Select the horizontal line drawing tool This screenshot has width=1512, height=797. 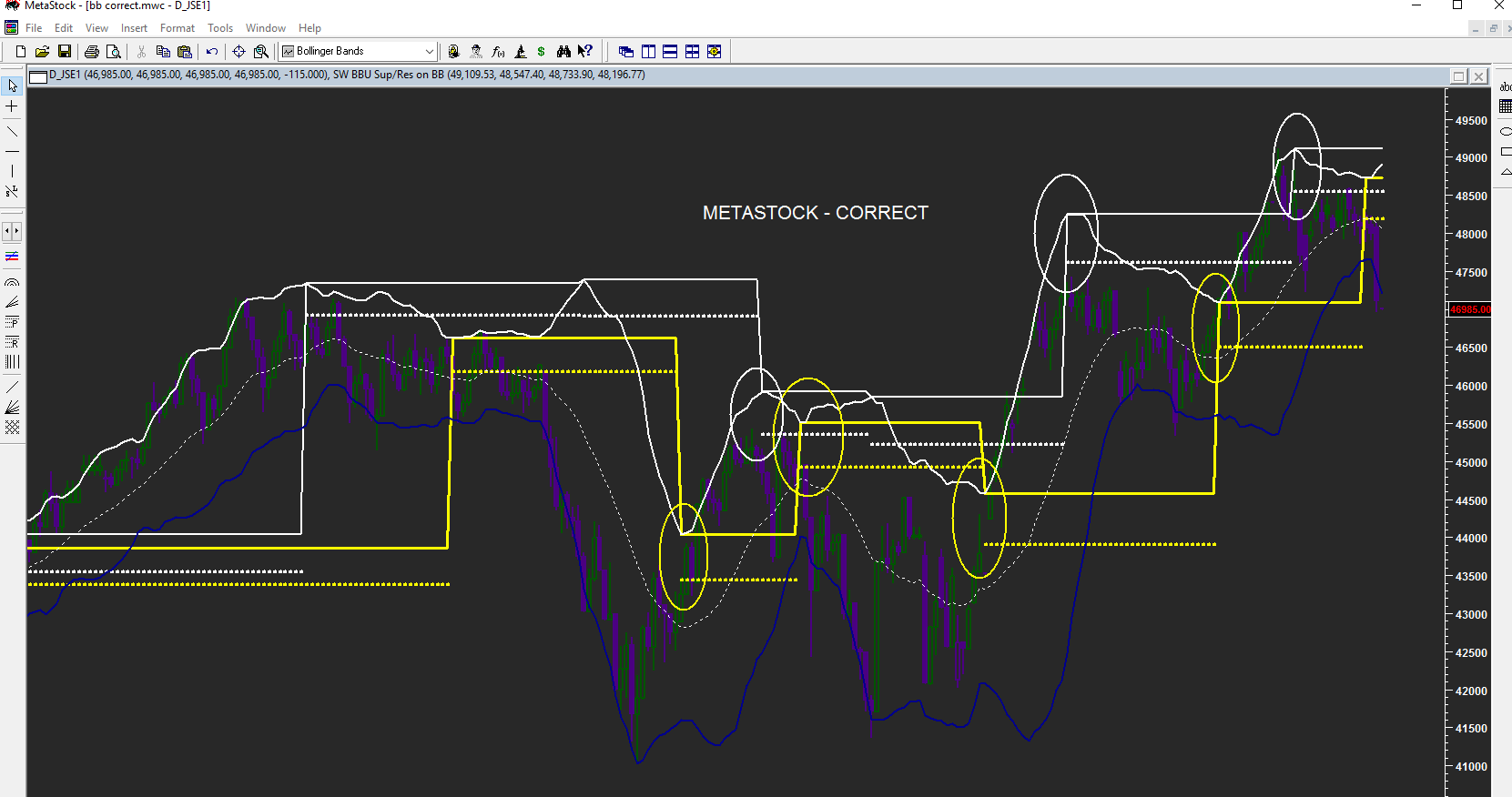pos(12,151)
